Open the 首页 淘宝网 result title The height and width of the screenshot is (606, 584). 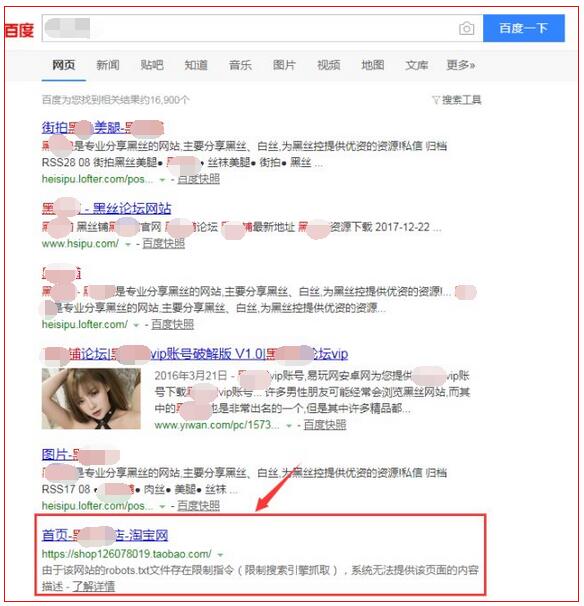(x=105, y=535)
